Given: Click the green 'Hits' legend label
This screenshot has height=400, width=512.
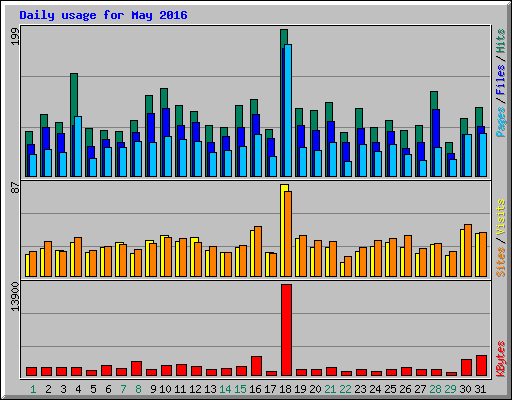Looking at the screenshot, I should pos(500,41).
